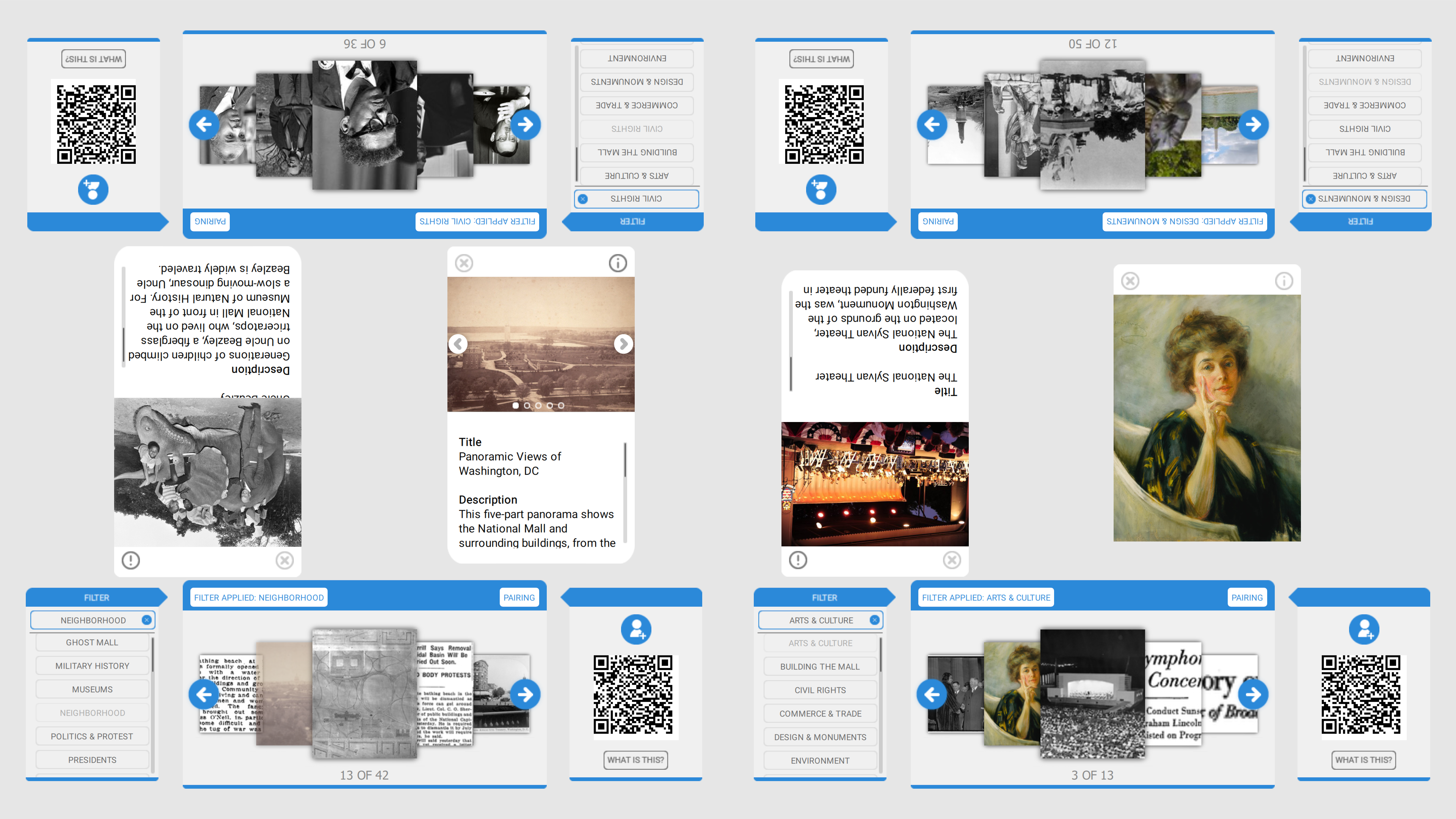Select second dot in panorama image pager
This screenshot has height=819, width=1456.
527,405
